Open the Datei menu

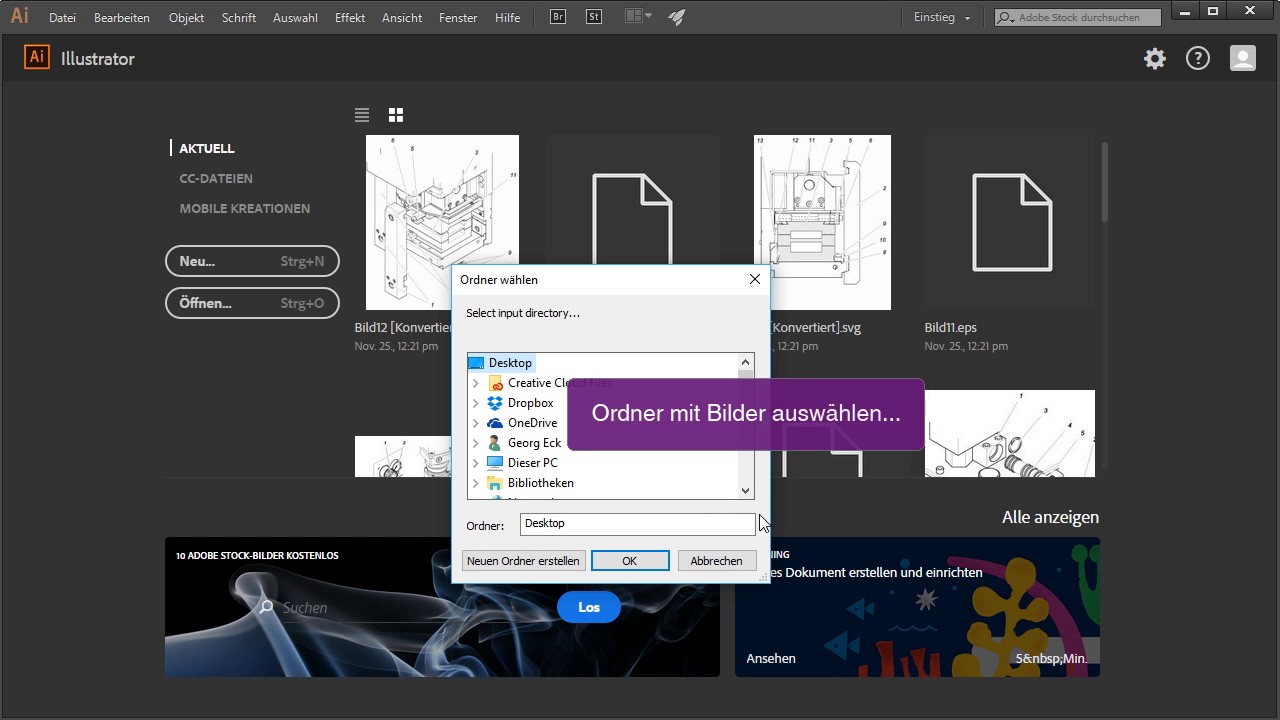point(62,18)
